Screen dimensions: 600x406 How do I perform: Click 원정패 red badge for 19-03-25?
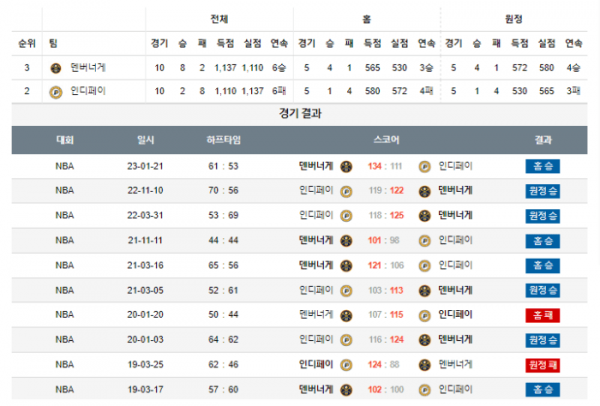coord(543,365)
